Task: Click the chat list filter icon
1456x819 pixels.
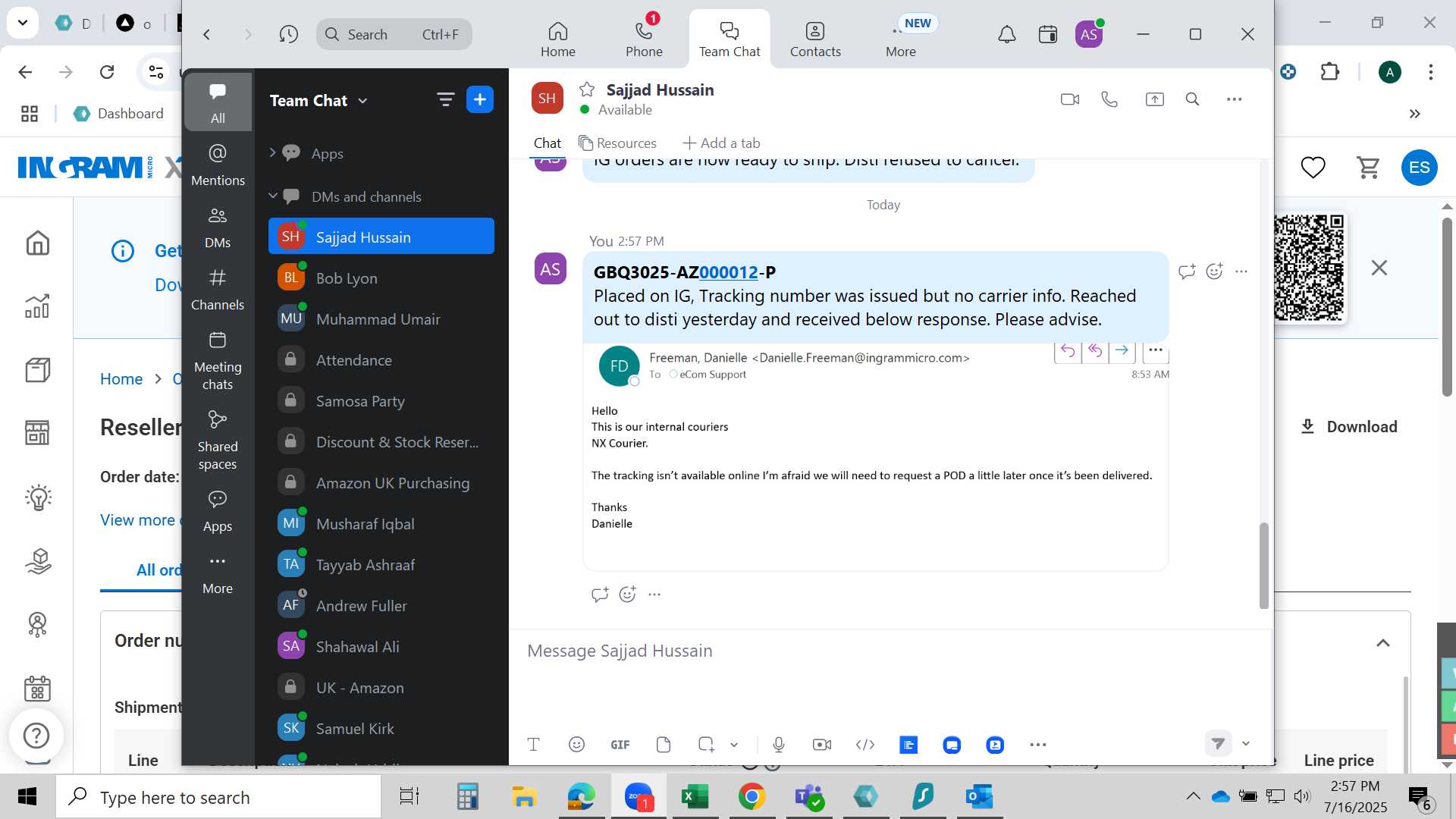Action: tap(445, 99)
